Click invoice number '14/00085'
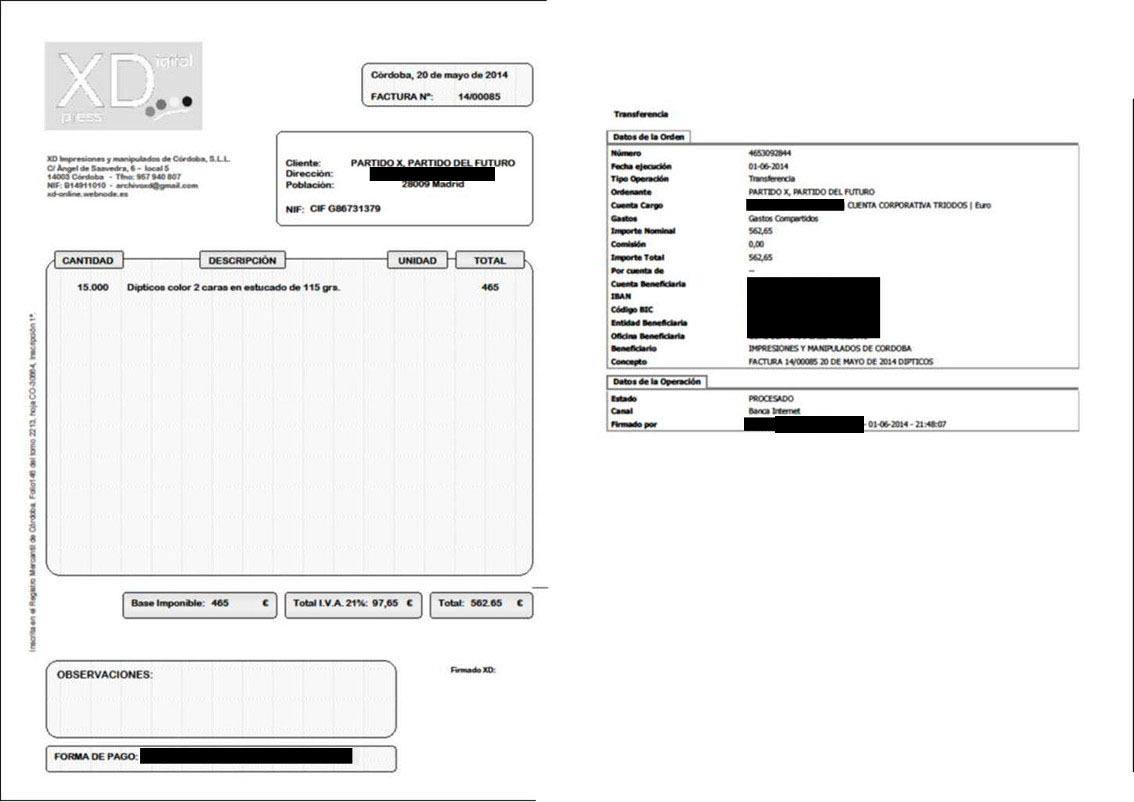 pos(479,97)
